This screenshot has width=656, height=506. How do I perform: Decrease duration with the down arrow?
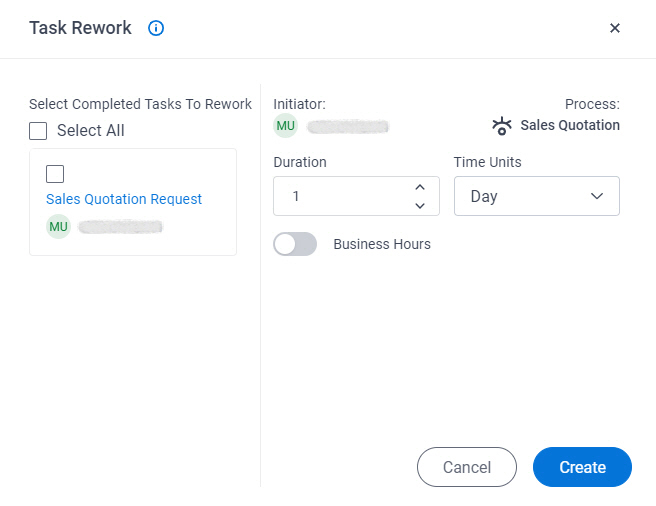click(420, 205)
